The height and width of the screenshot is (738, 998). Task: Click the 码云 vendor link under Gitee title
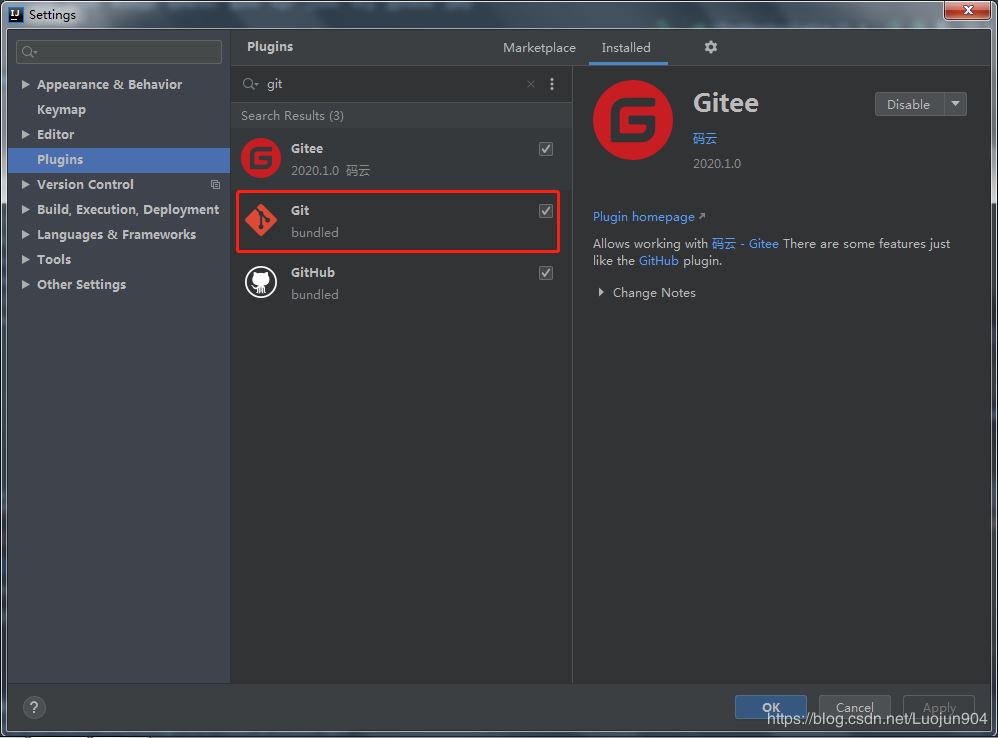coord(705,139)
